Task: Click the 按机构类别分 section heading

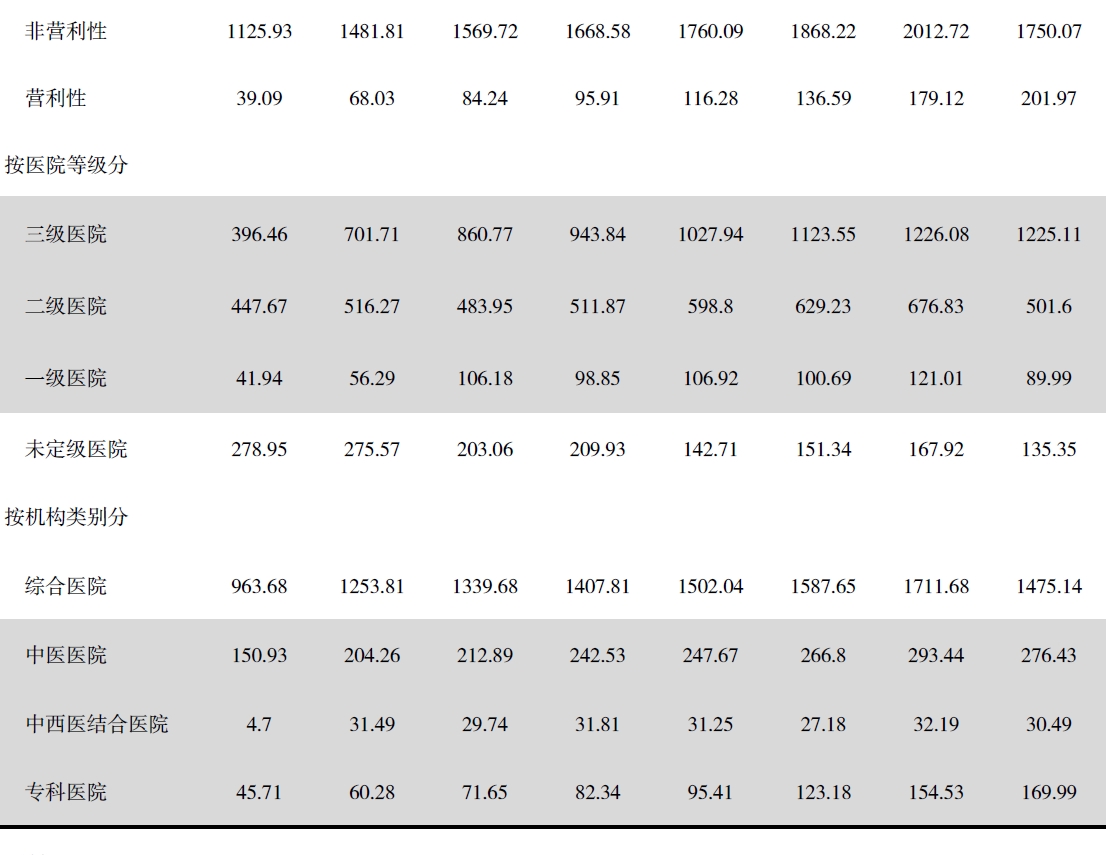Action: click(x=66, y=517)
